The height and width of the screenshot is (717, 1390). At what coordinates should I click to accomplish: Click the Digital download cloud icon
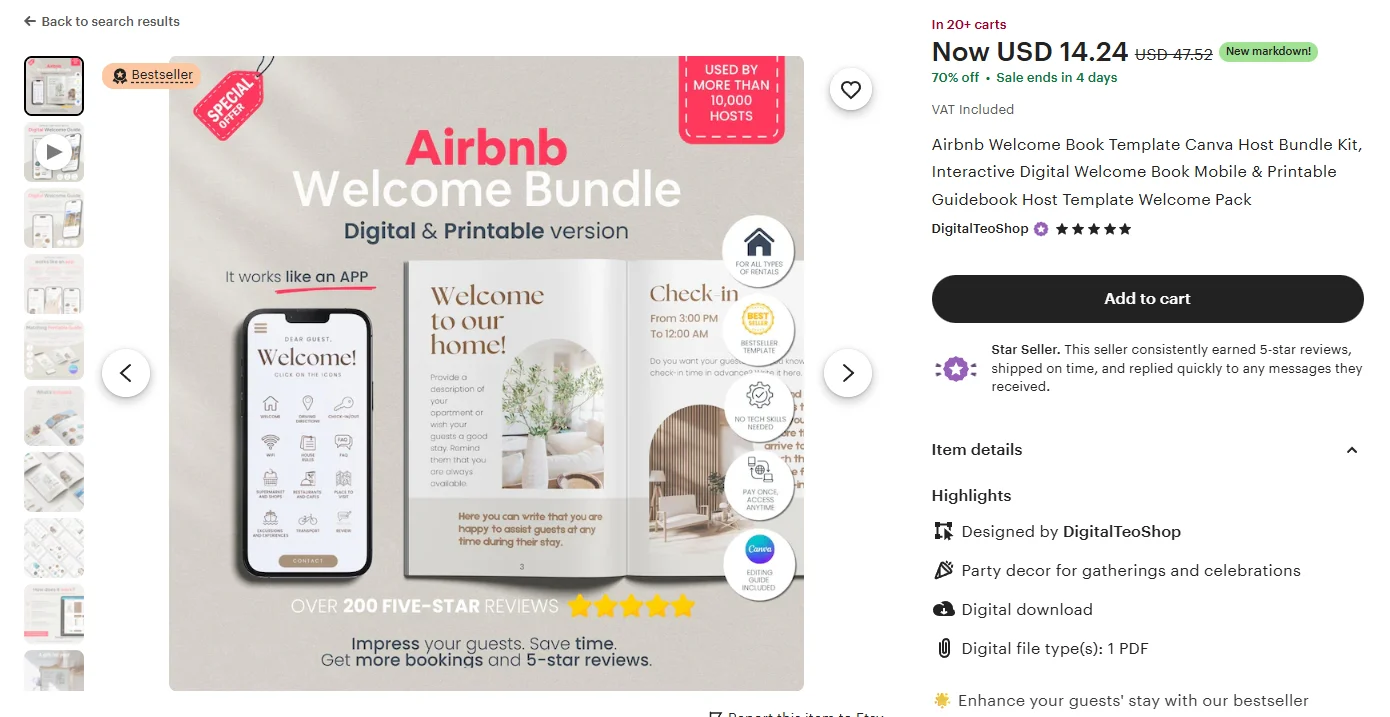(943, 610)
